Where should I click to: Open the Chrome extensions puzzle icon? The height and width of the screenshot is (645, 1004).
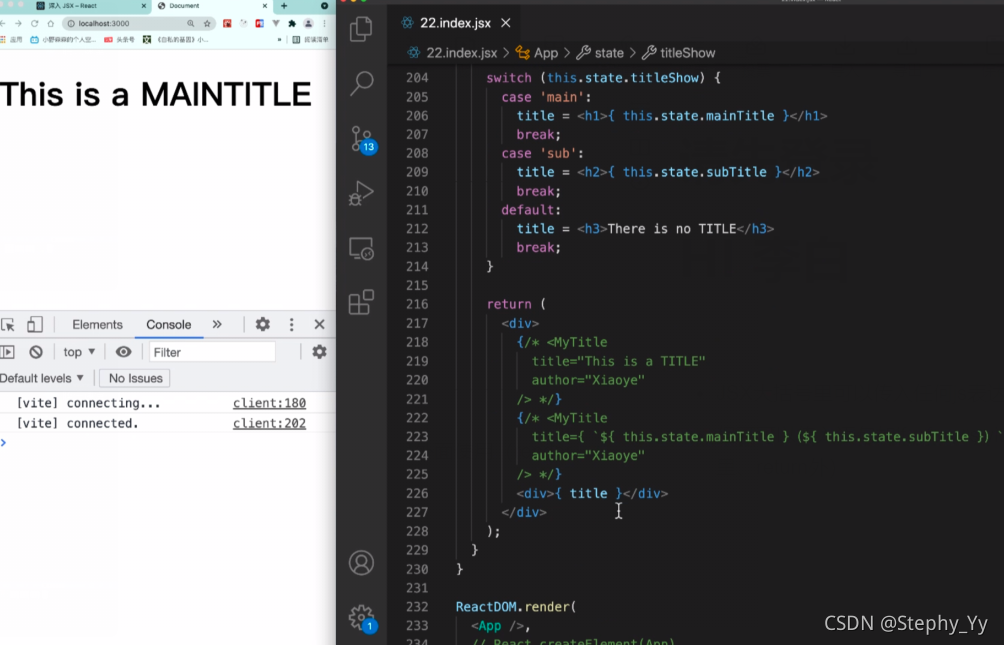292,24
